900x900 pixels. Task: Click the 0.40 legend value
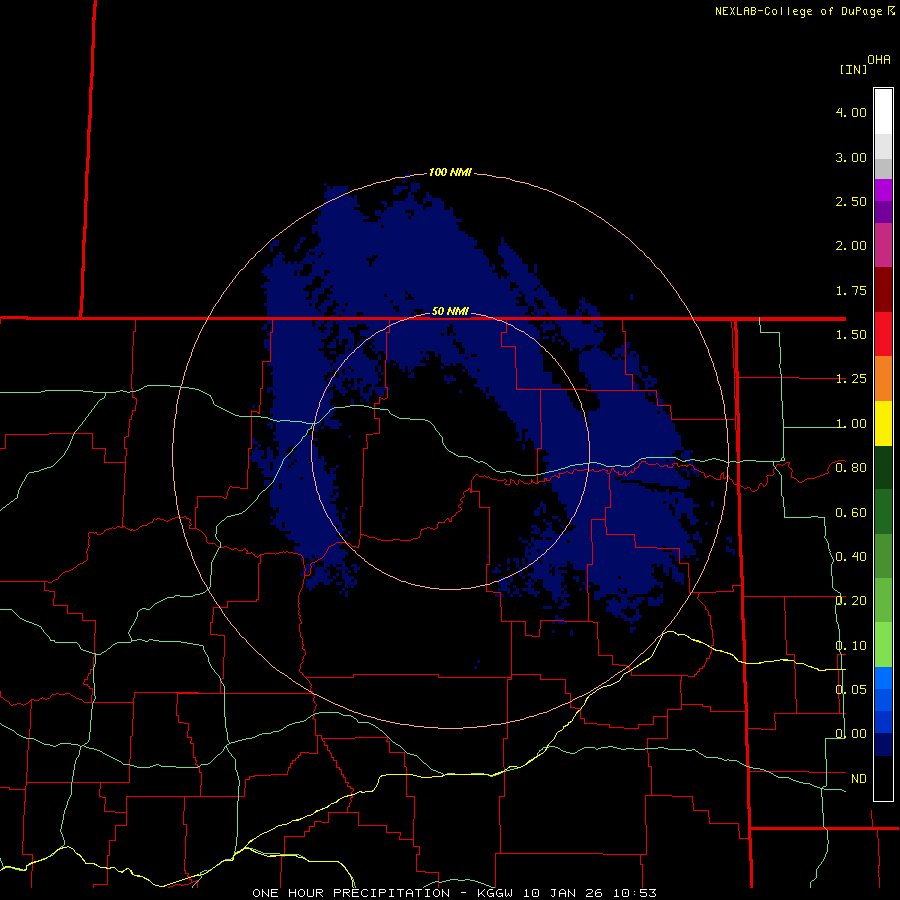[851, 557]
